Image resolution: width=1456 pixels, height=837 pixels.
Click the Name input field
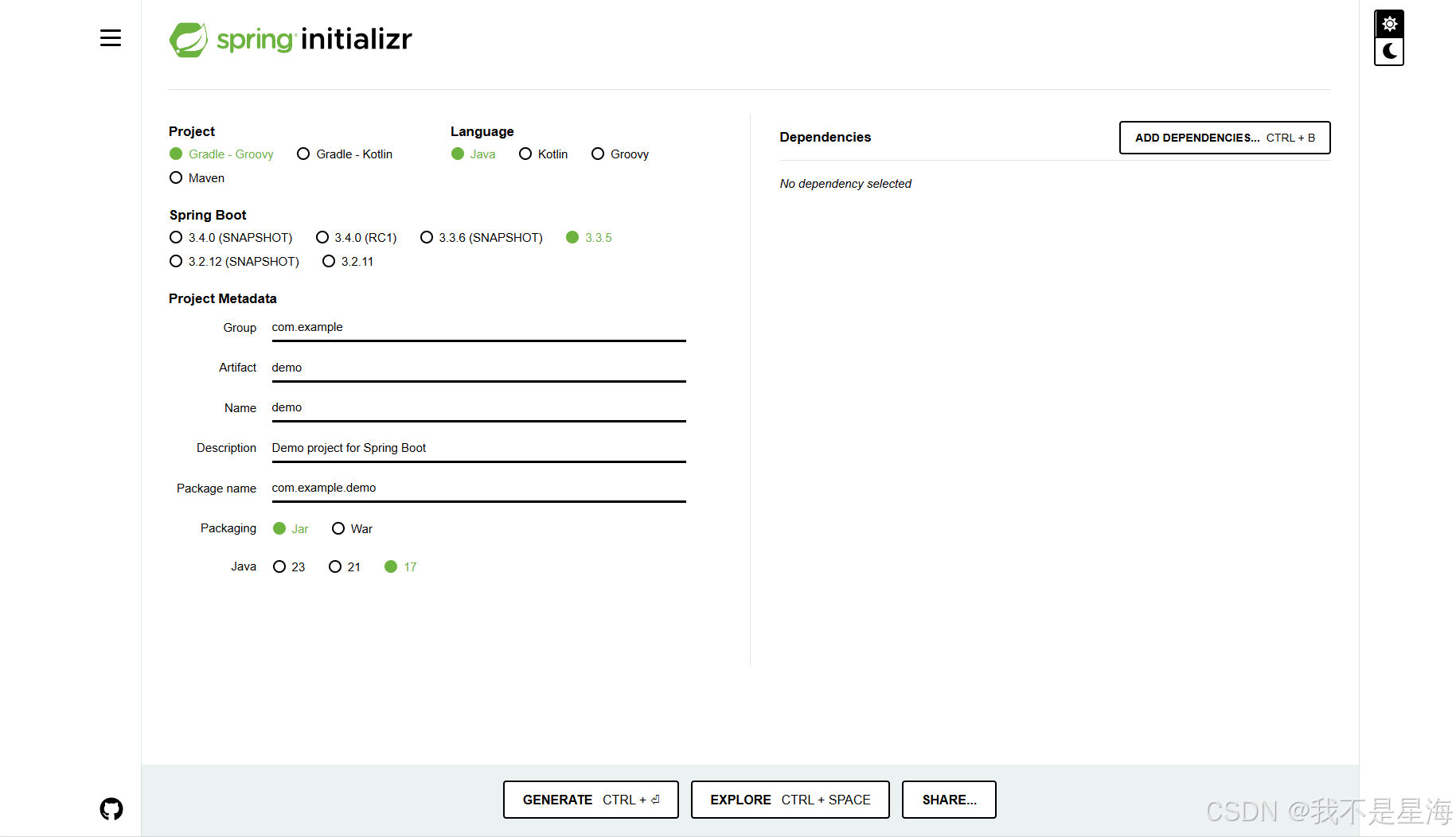click(478, 408)
